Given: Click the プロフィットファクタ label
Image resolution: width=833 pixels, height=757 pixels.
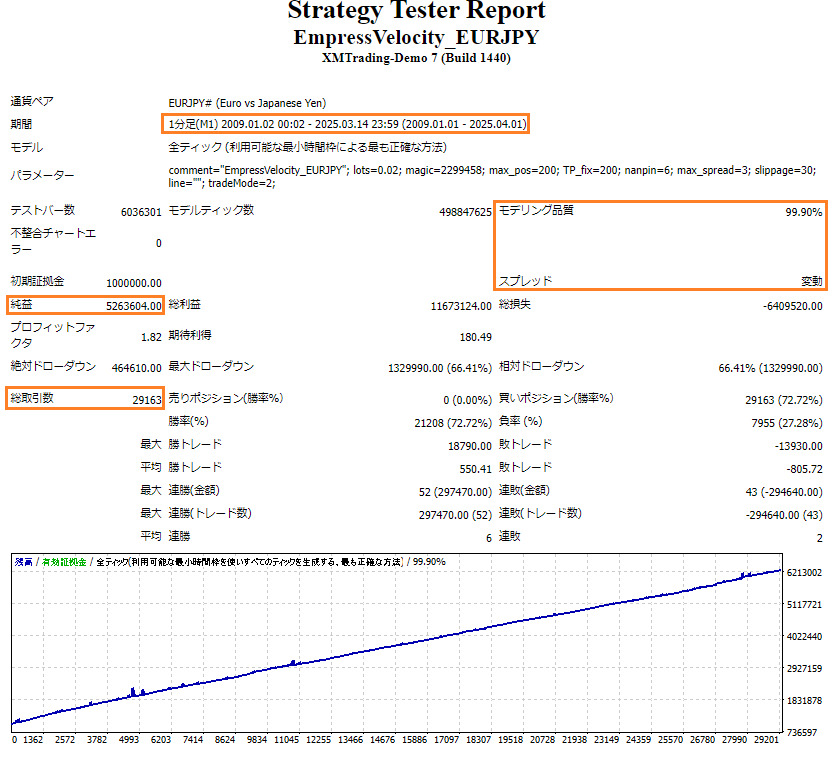Looking at the screenshot, I should (x=53, y=335).
